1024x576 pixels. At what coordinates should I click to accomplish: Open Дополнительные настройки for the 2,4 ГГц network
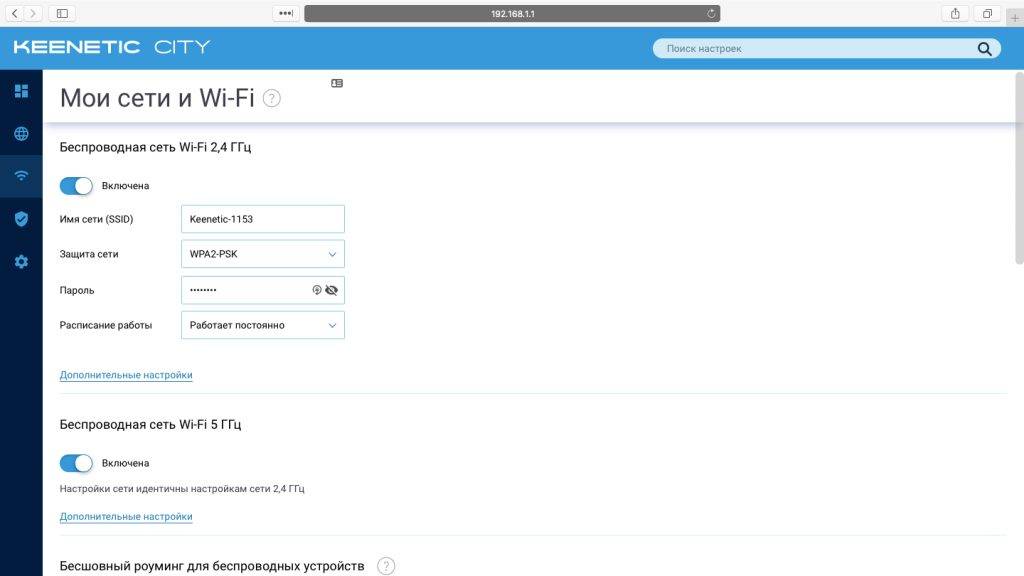[x=126, y=375]
